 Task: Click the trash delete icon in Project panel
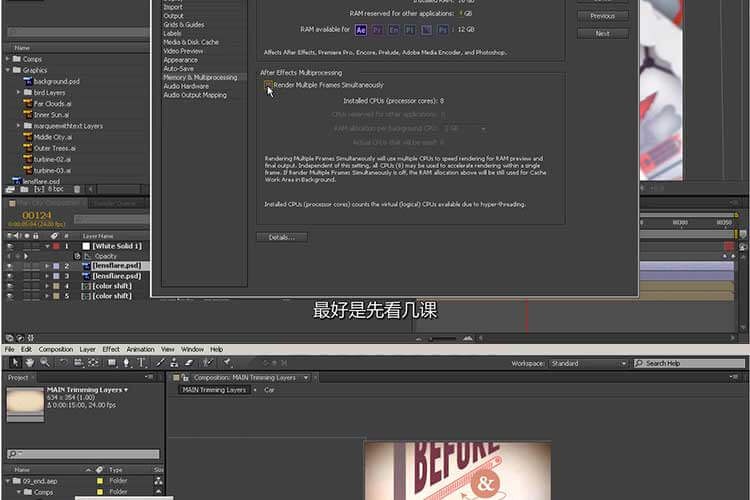(77, 189)
